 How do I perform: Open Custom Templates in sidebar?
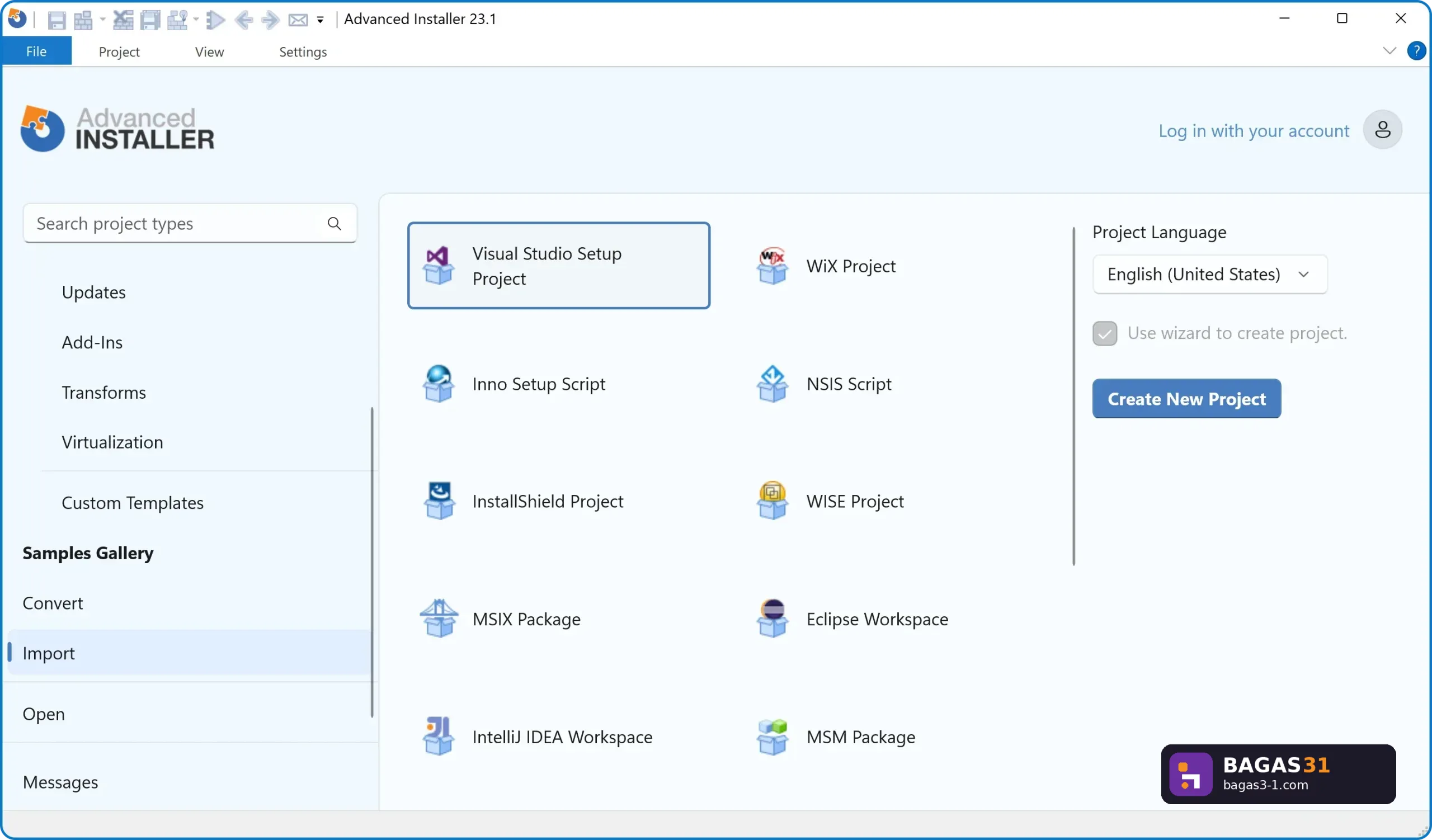pos(133,503)
